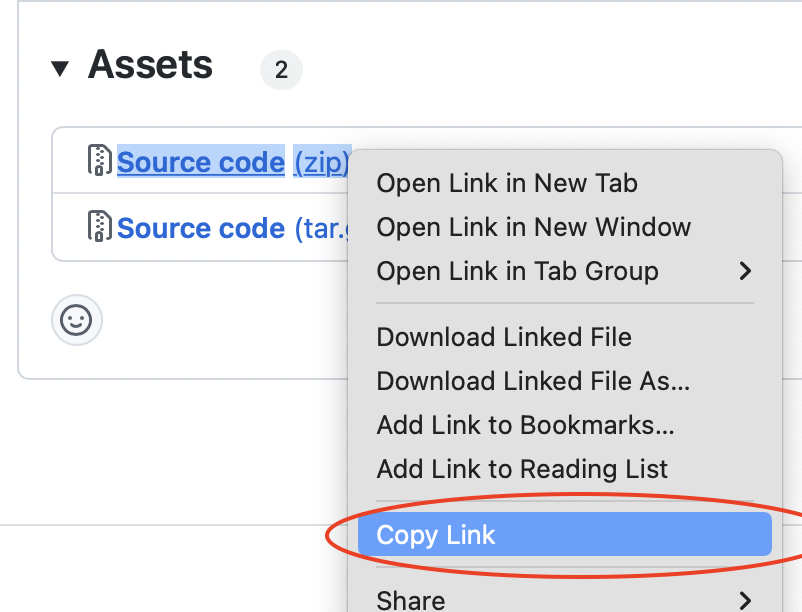The image size is (802, 612).
Task: Collapse the Assets section with the triangle
Action: point(60,69)
